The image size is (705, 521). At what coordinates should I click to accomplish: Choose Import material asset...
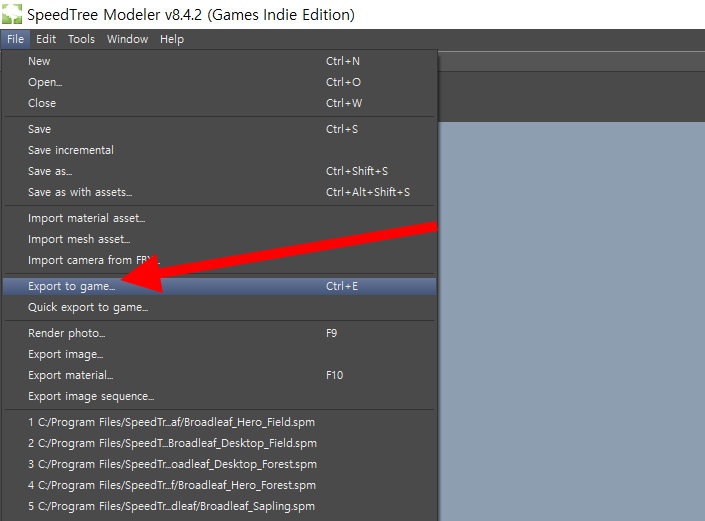click(x=219, y=218)
